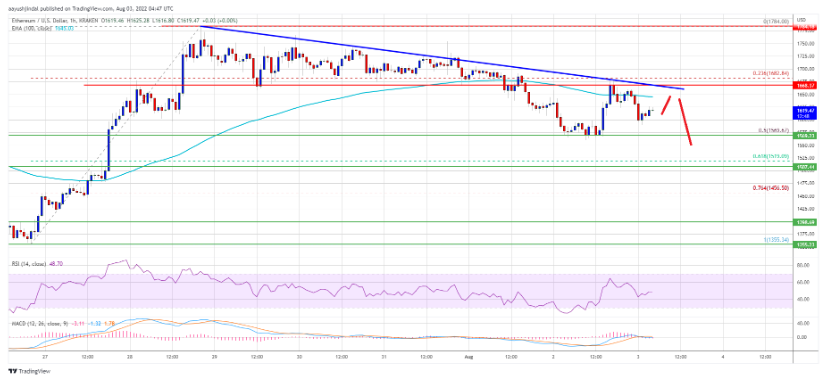Screen dimensions: 823x376
Task: Click the USD currency label on price axis
Action: point(801,19)
